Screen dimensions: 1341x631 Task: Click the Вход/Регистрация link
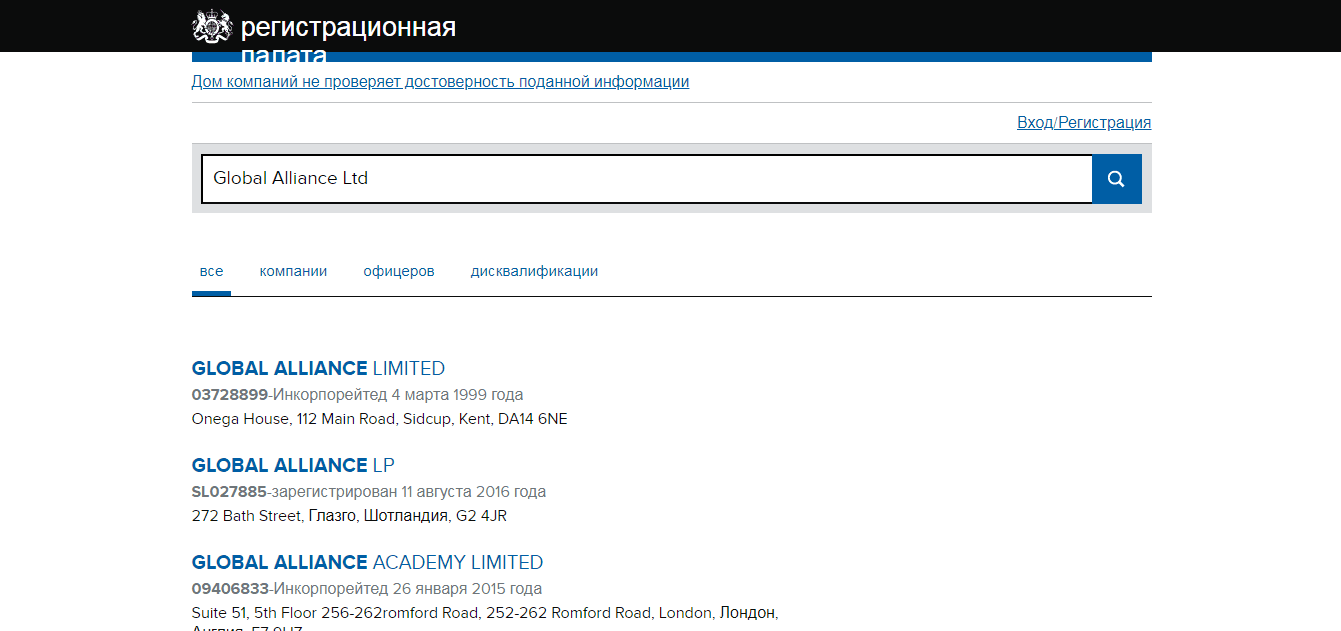(1084, 123)
